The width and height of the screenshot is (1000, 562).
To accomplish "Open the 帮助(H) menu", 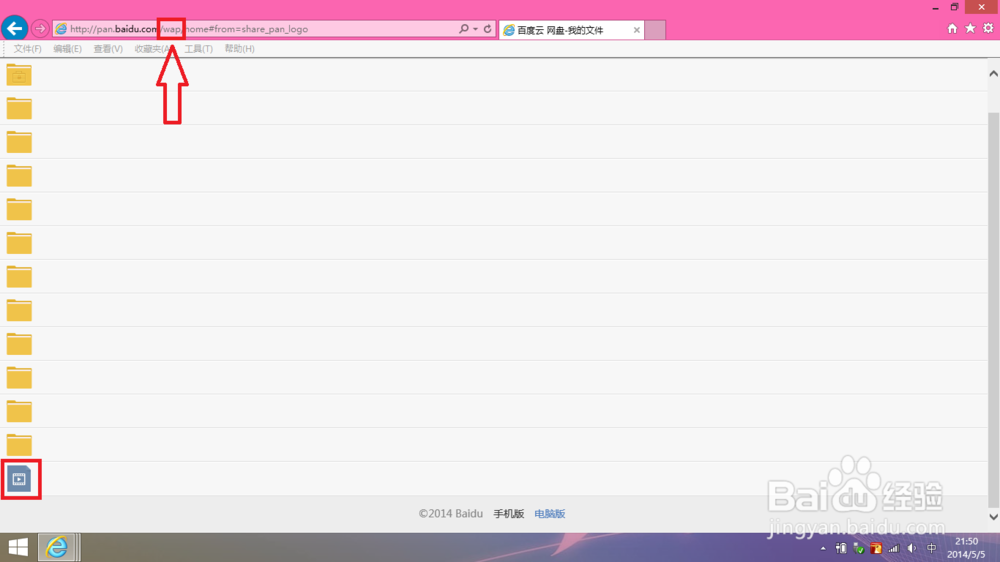I will tap(239, 48).
